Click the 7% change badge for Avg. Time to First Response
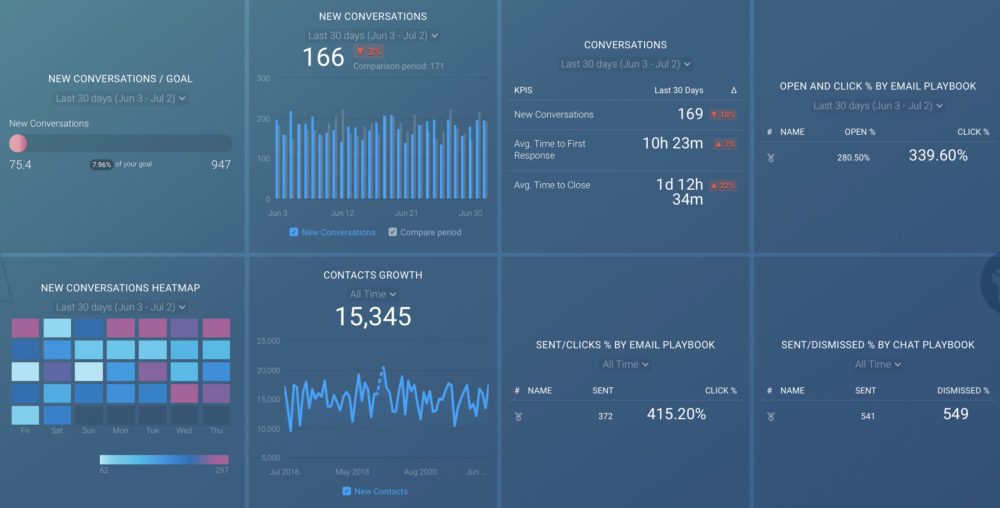Image resolution: width=1000 pixels, height=508 pixels. coord(724,144)
